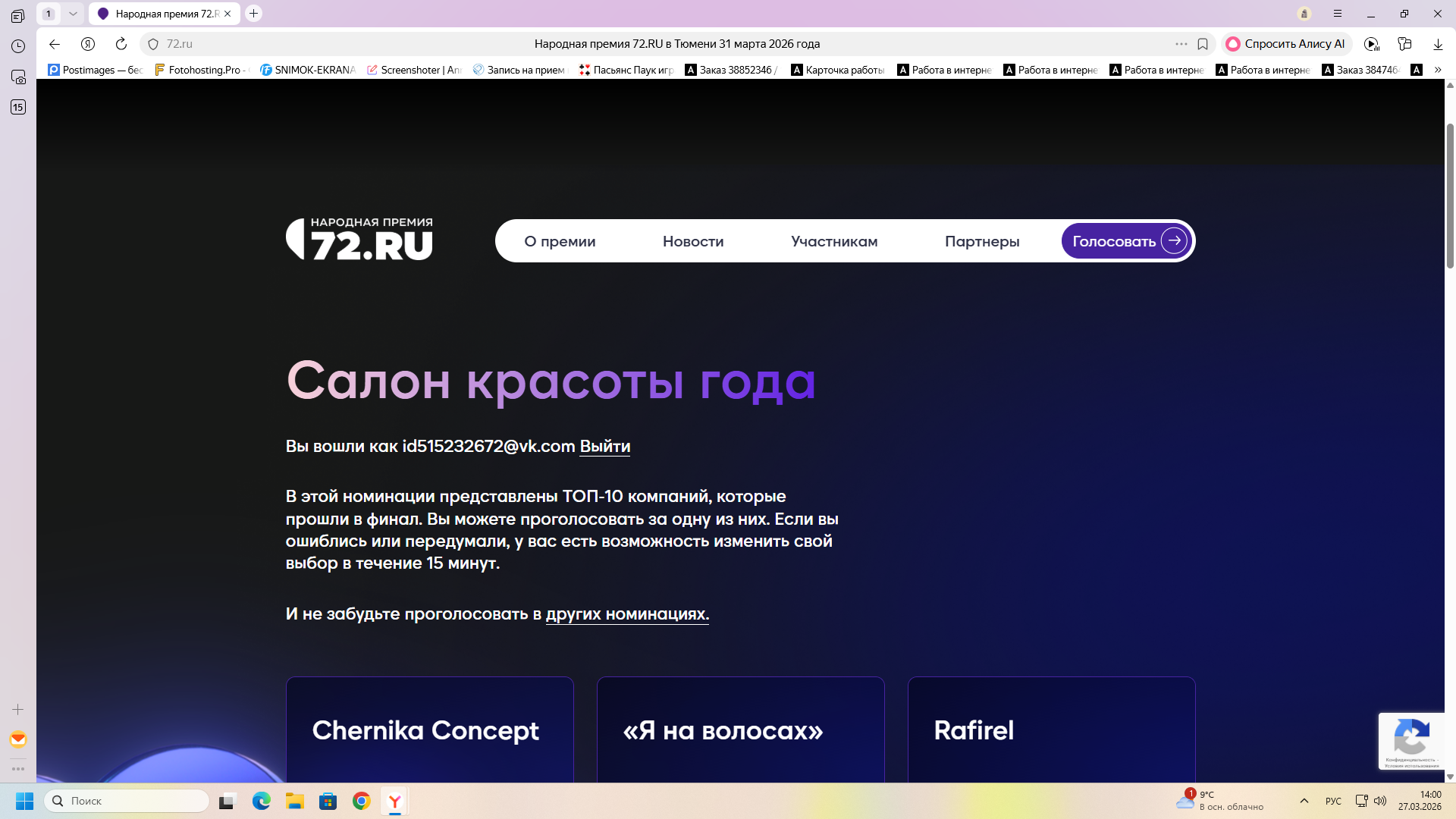
Task: Open the history clock icon in sidebar
Action: 18,46
